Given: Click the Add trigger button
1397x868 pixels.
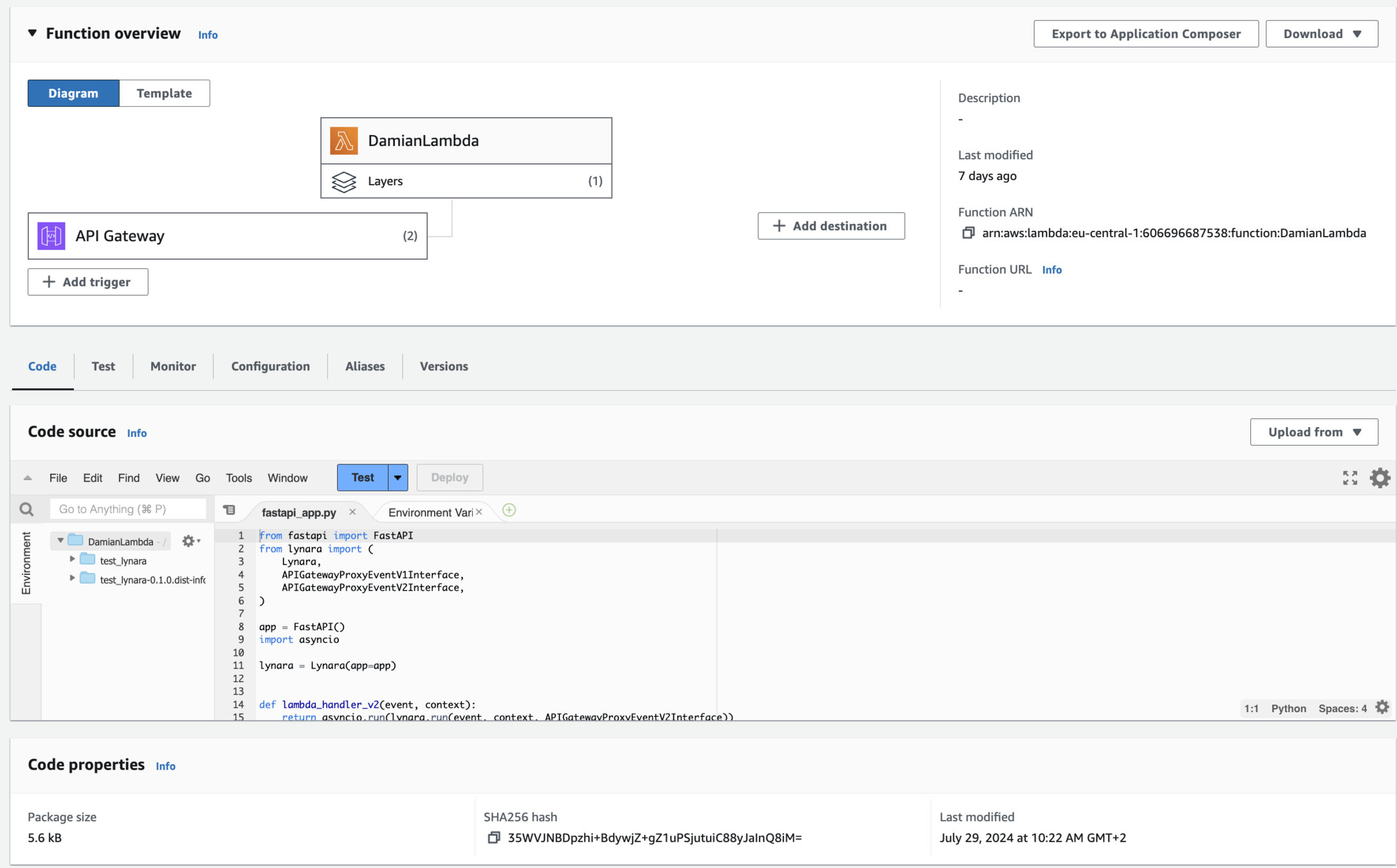Looking at the screenshot, I should pos(87,282).
